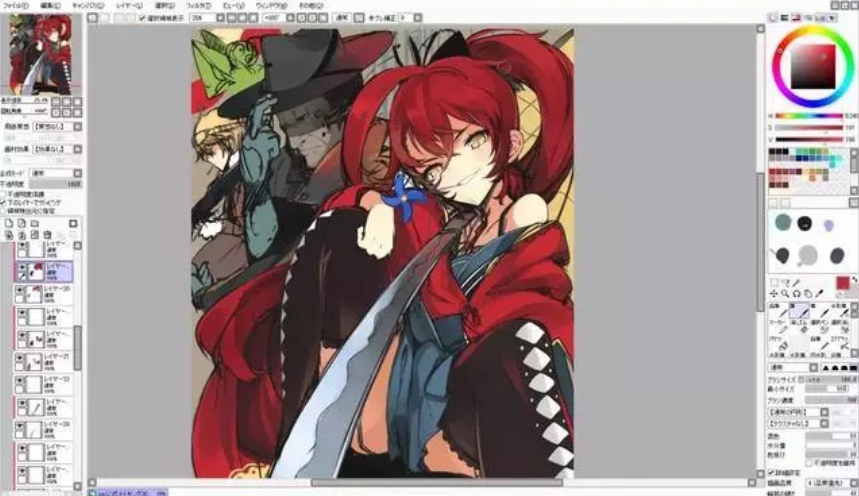Click the 通常 button in top toolbar

click(x=342, y=18)
